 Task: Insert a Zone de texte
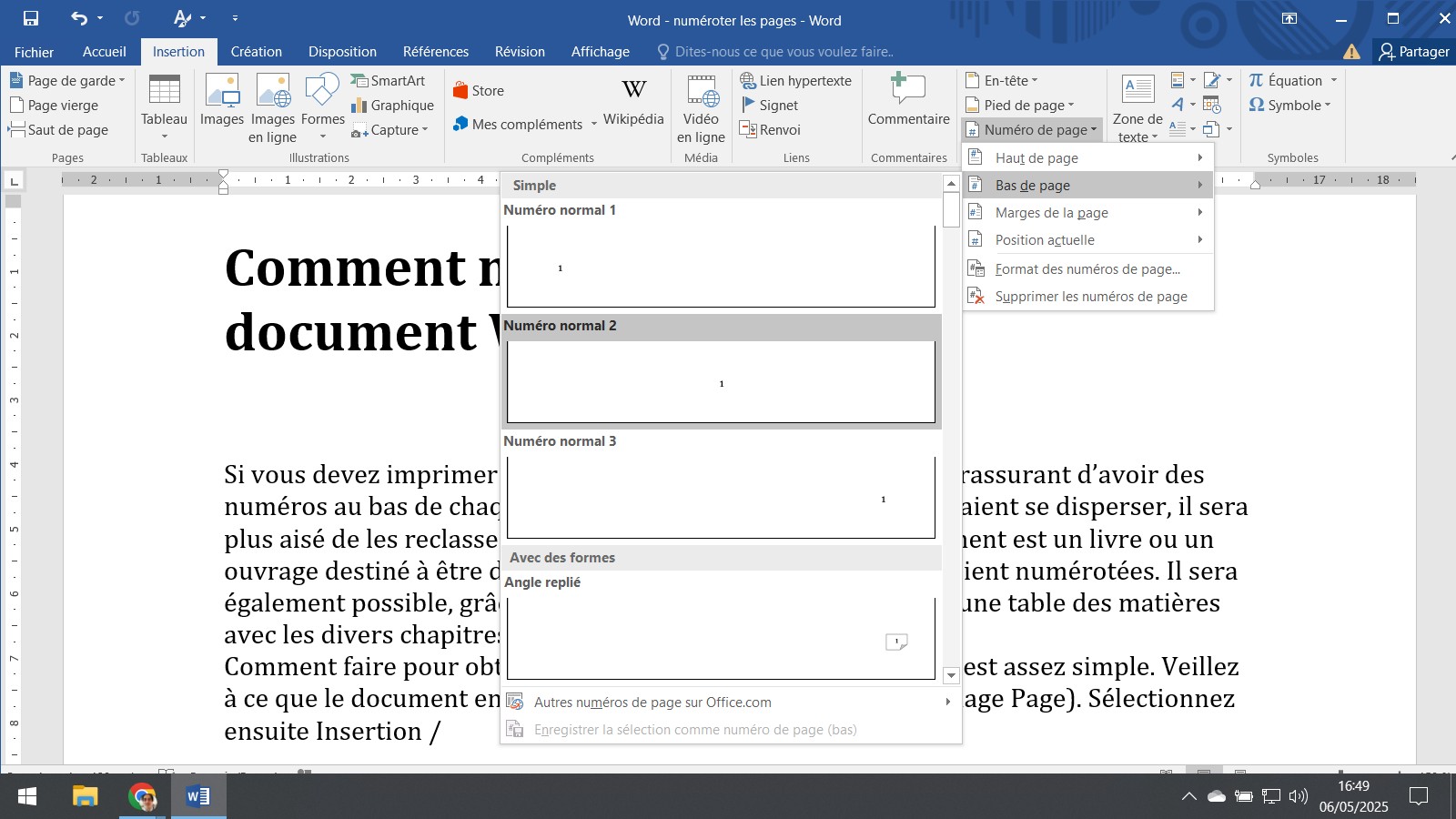(x=1137, y=107)
